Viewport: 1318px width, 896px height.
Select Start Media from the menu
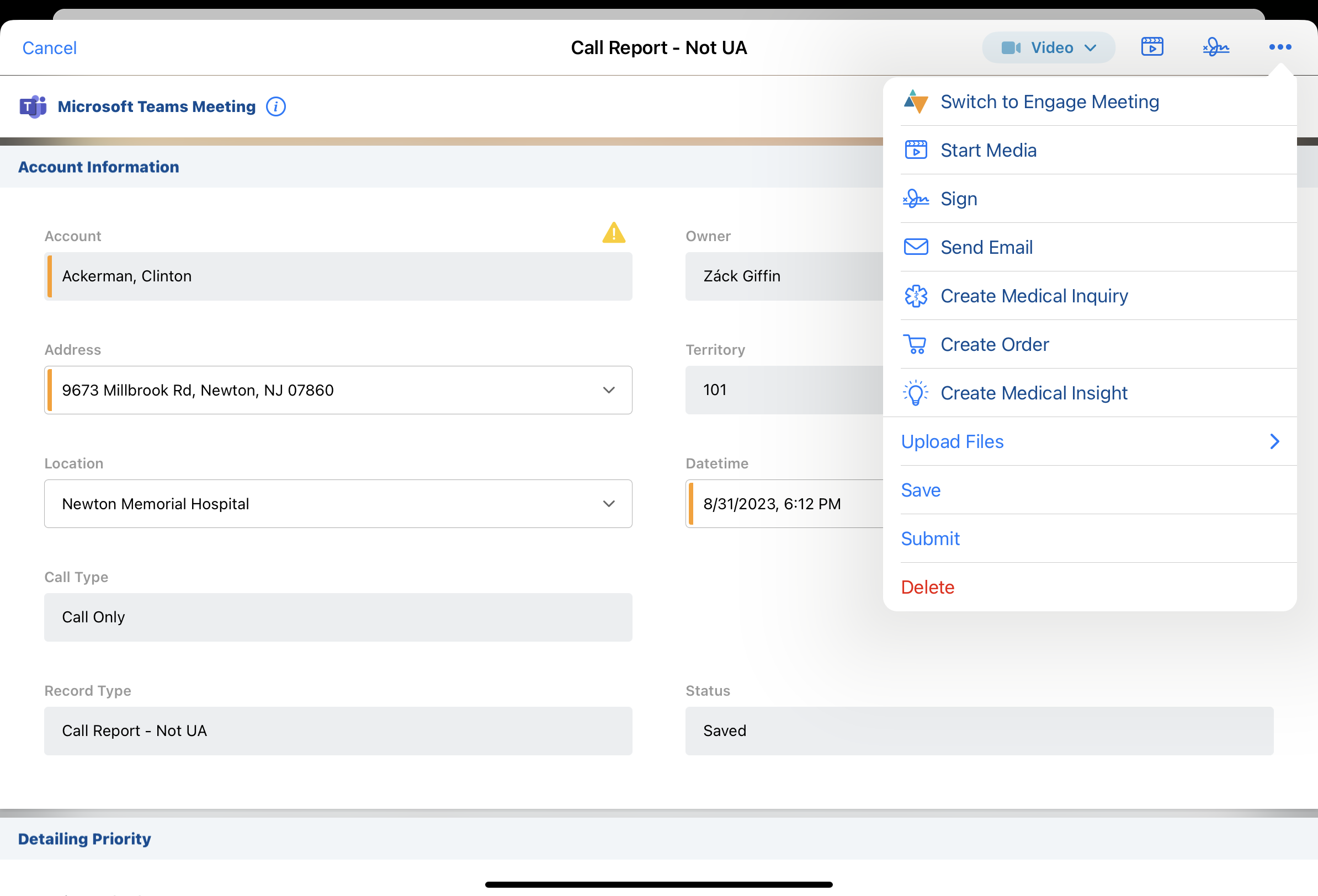(x=988, y=150)
